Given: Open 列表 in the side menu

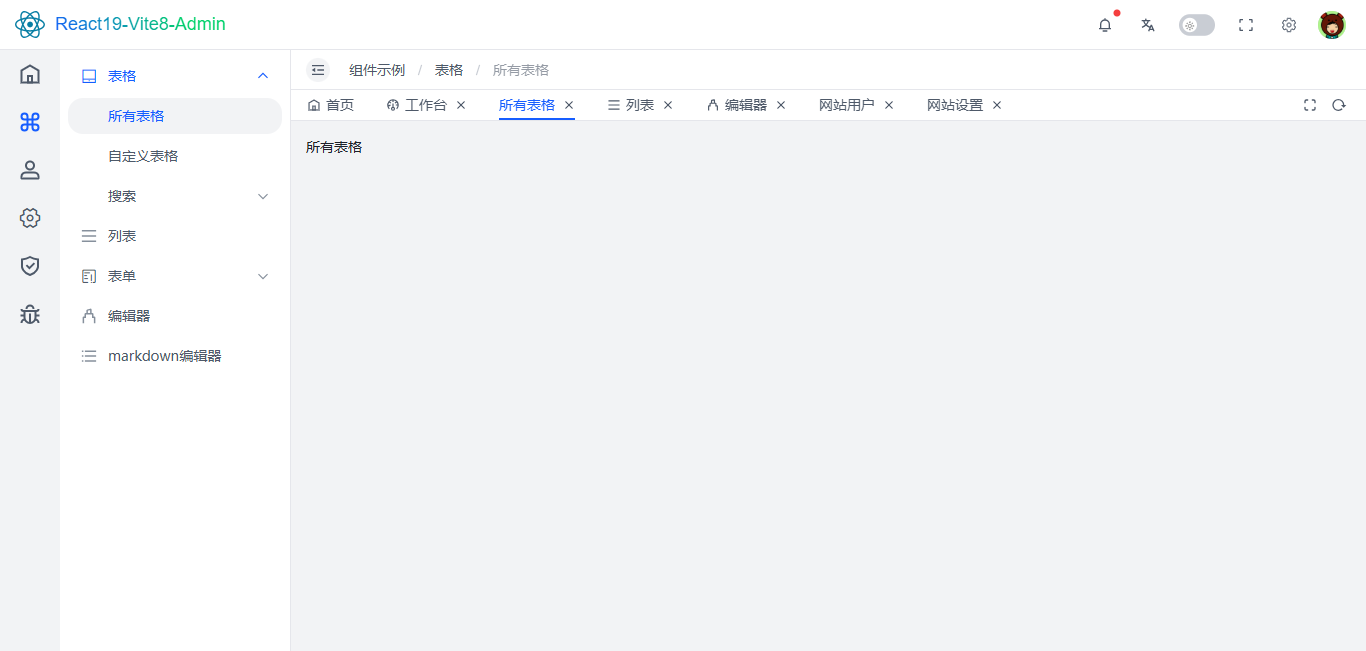Looking at the screenshot, I should tap(175, 236).
